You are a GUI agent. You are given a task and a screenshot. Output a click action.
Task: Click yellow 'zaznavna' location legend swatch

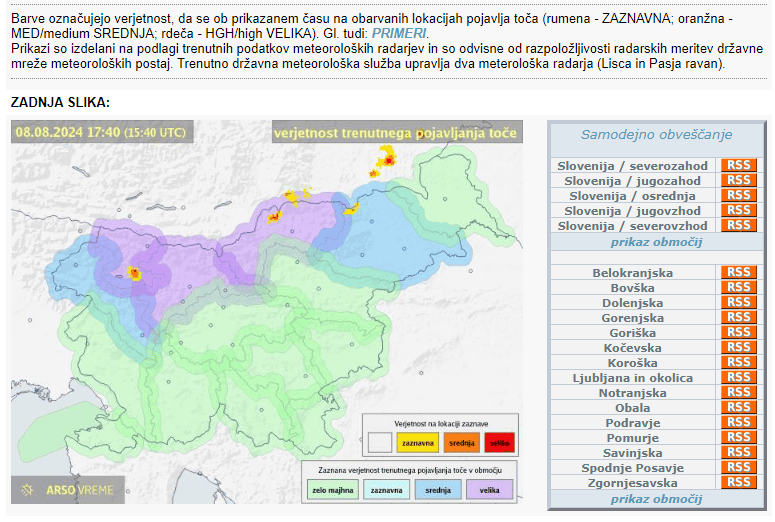coord(417,442)
